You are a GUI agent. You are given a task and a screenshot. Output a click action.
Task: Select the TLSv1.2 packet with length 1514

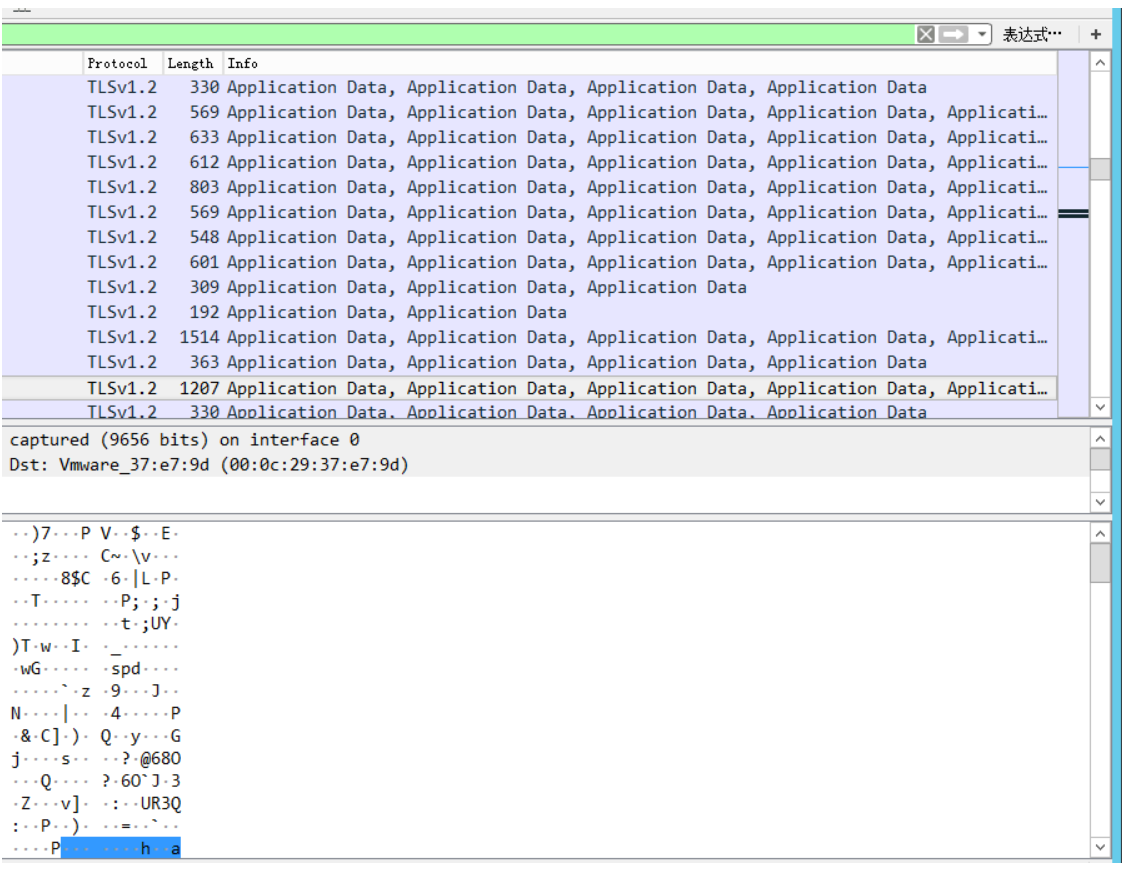pyautogui.click(x=500, y=338)
